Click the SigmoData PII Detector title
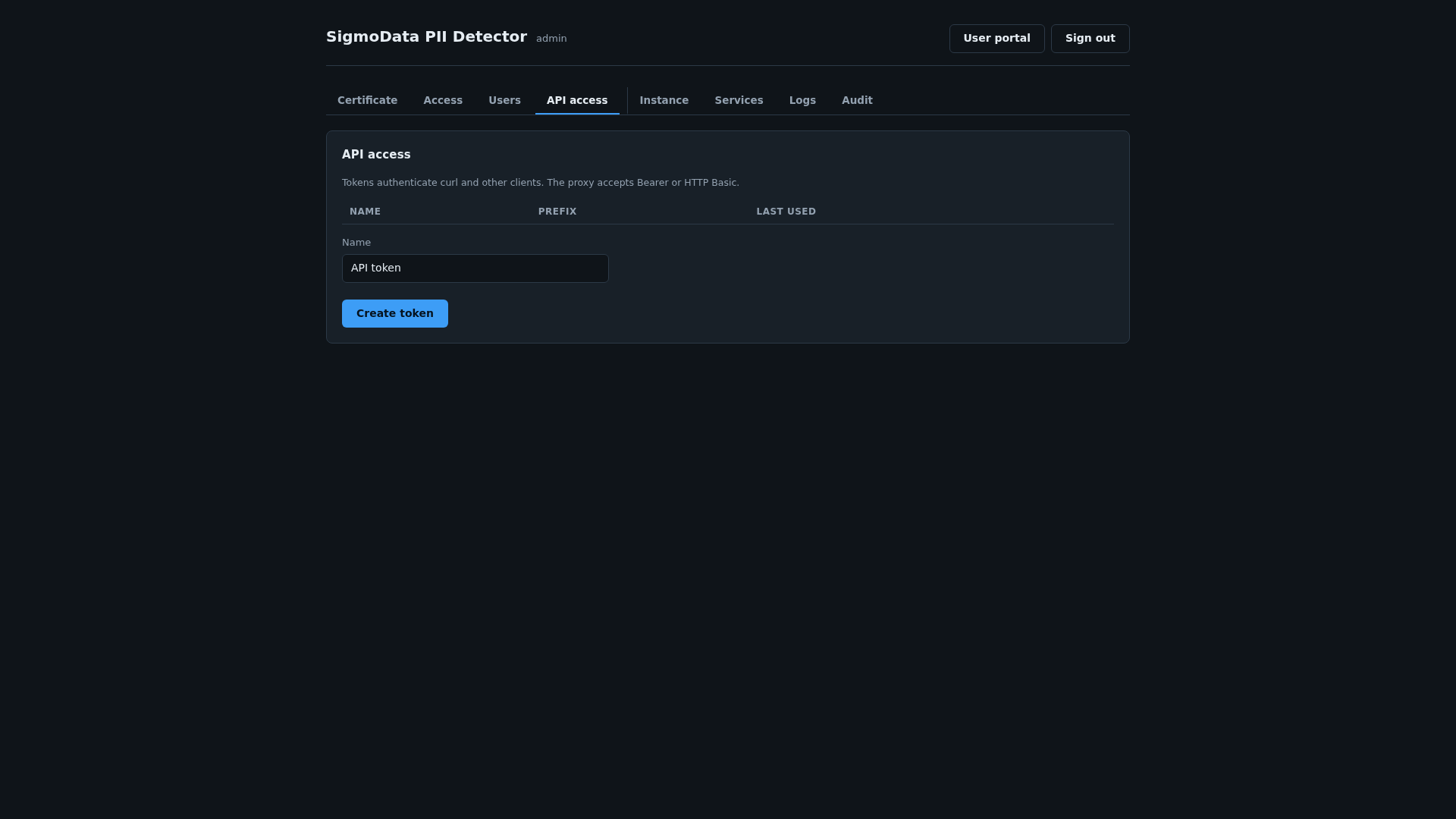Screen dimensions: 1456x819 tap(426, 36)
